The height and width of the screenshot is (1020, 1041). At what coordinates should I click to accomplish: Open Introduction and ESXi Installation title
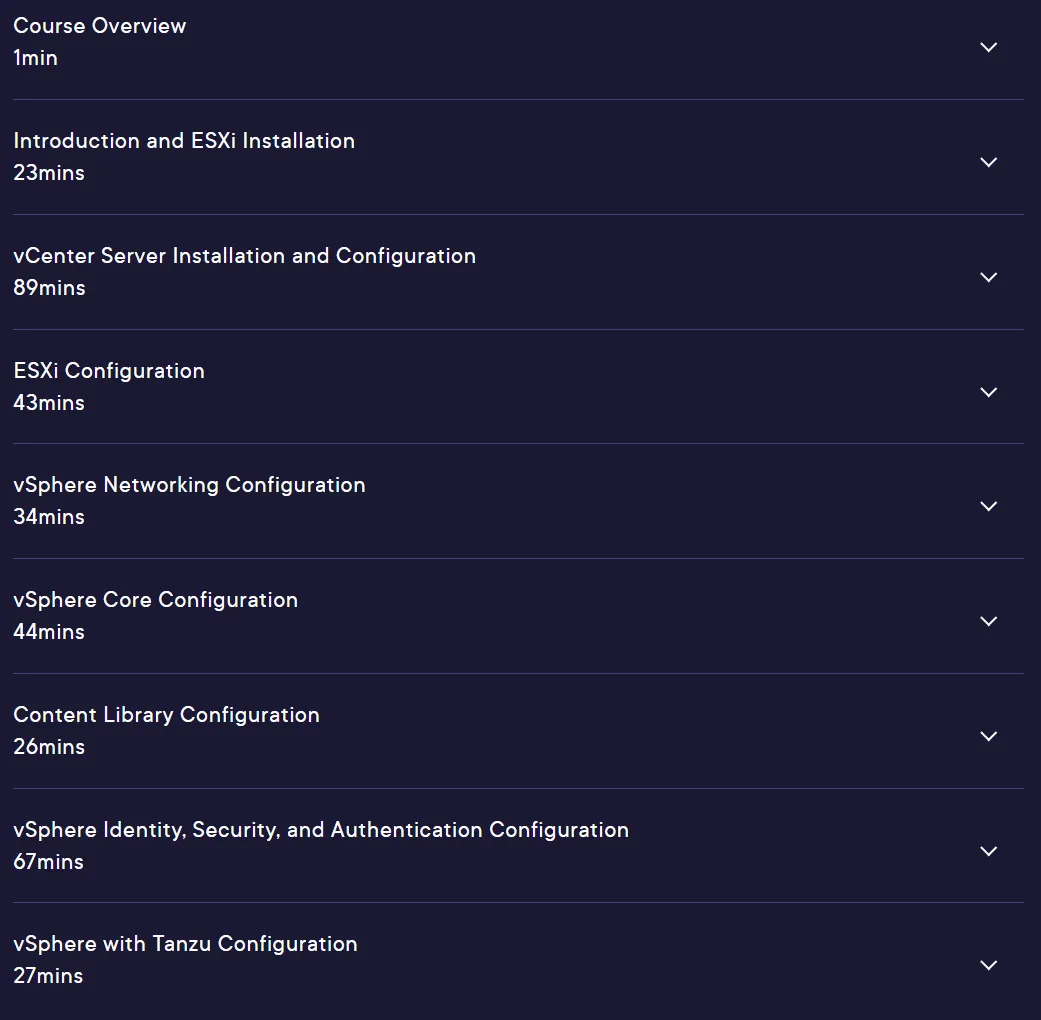tap(184, 141)
